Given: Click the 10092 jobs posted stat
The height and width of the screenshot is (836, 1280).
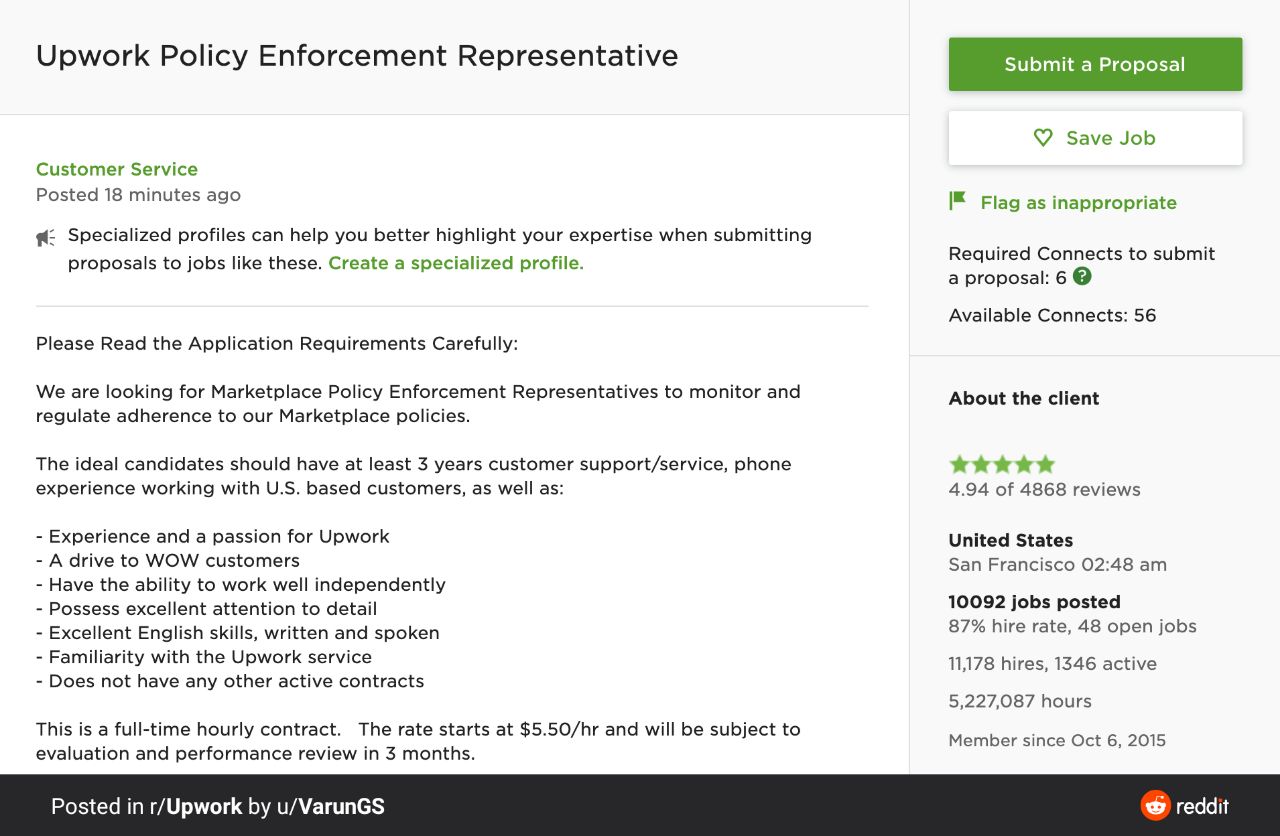Looking at the screenshot, I should (x=1034, y=602).
